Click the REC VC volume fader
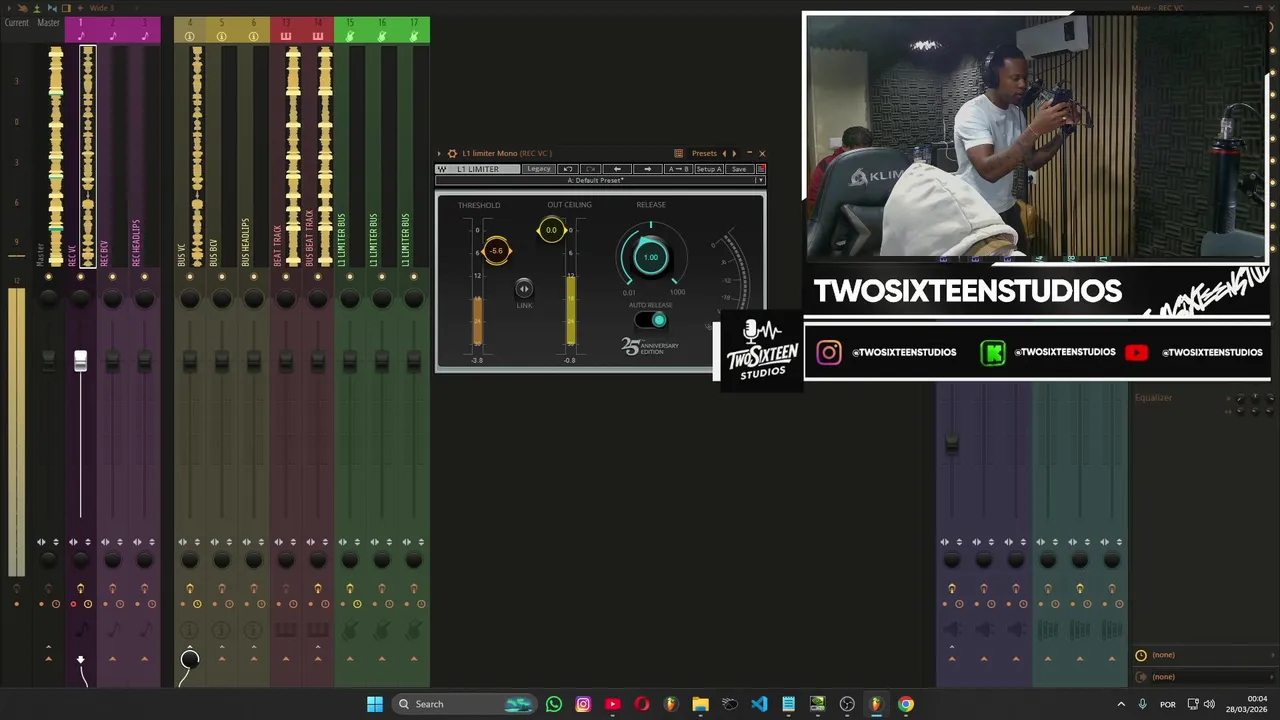This screenshot has height=720, width=1280. [80, 361]
